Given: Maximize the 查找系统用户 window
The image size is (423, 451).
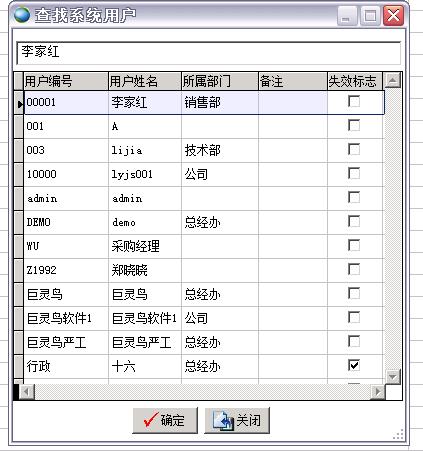Looking at the screenshot, I should pos(370,16).
